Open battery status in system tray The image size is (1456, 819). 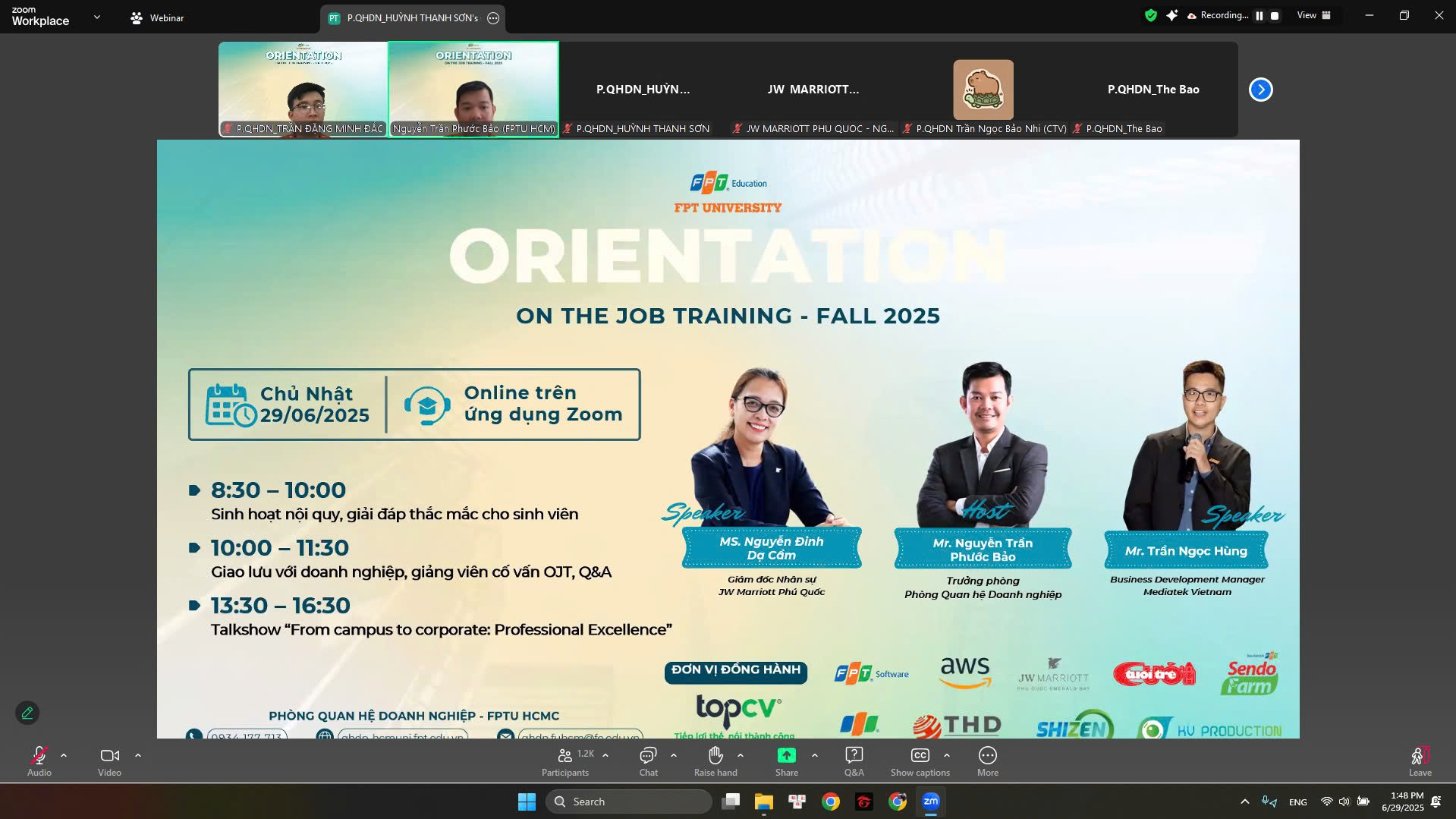pos(1363,802)
